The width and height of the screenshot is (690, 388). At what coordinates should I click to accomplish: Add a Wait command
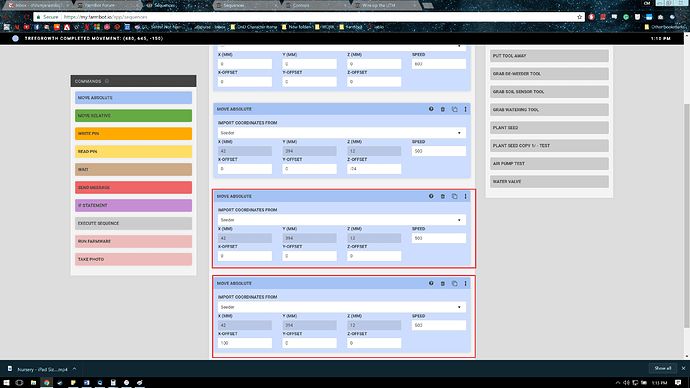(133, 169)
